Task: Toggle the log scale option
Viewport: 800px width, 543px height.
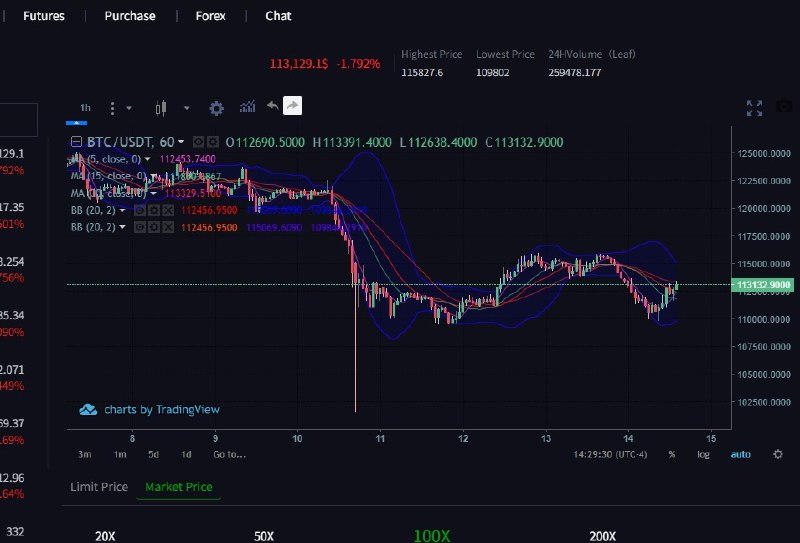Action: pos(704,454)
